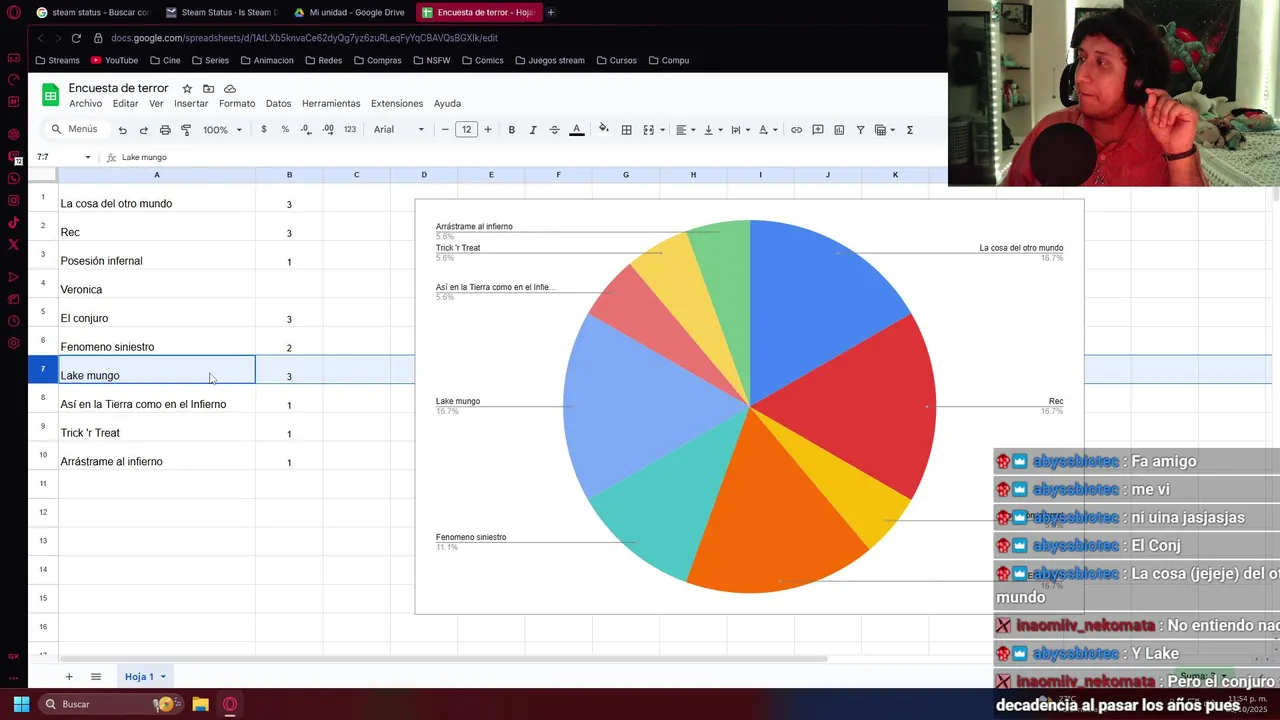Check cloud save status icon
The image size is (1280, 720).
pos(230,89)
